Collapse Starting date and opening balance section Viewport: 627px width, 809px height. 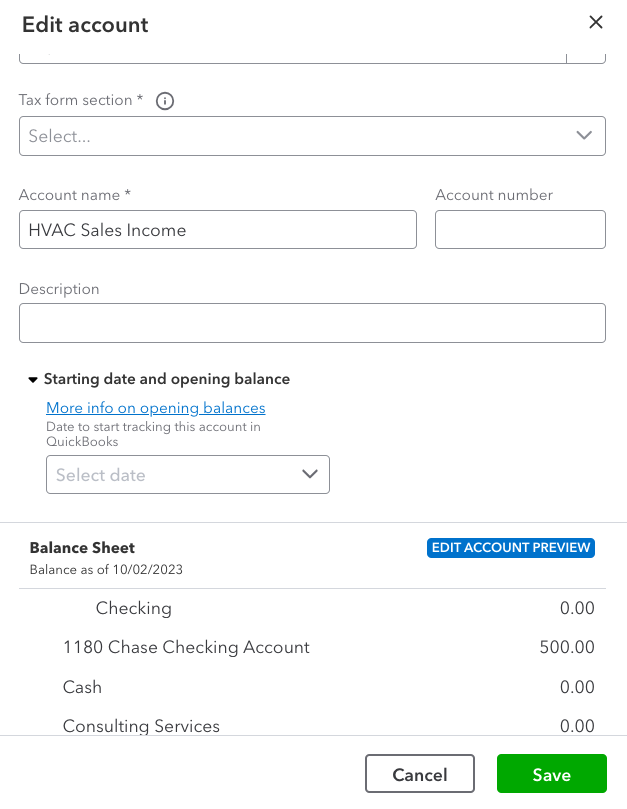[x=33, y=380]
